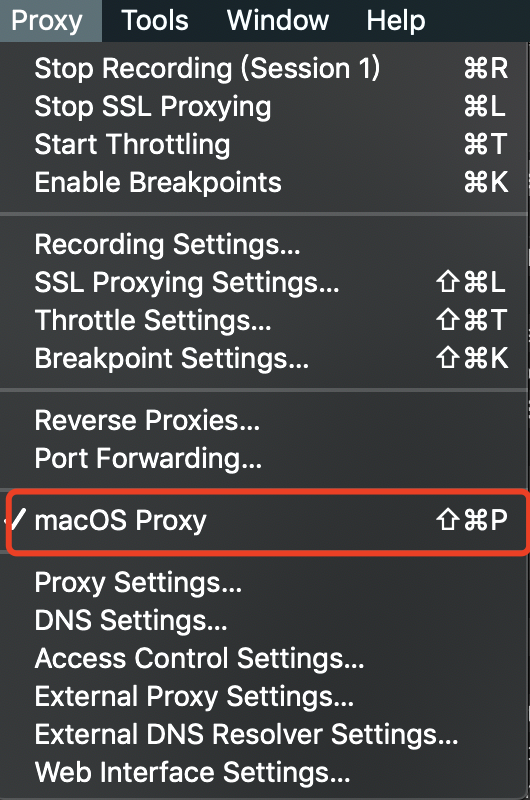
Task: Open the Window menu
Action: click(278, 21)
